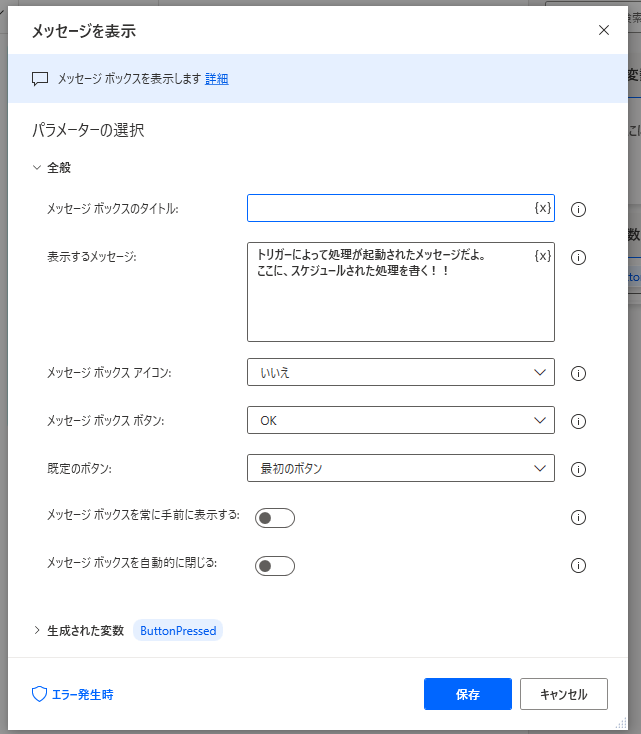Expand the 生成された変数 section
The height and width of the screenshot is (734, 641).
point(37,631)
